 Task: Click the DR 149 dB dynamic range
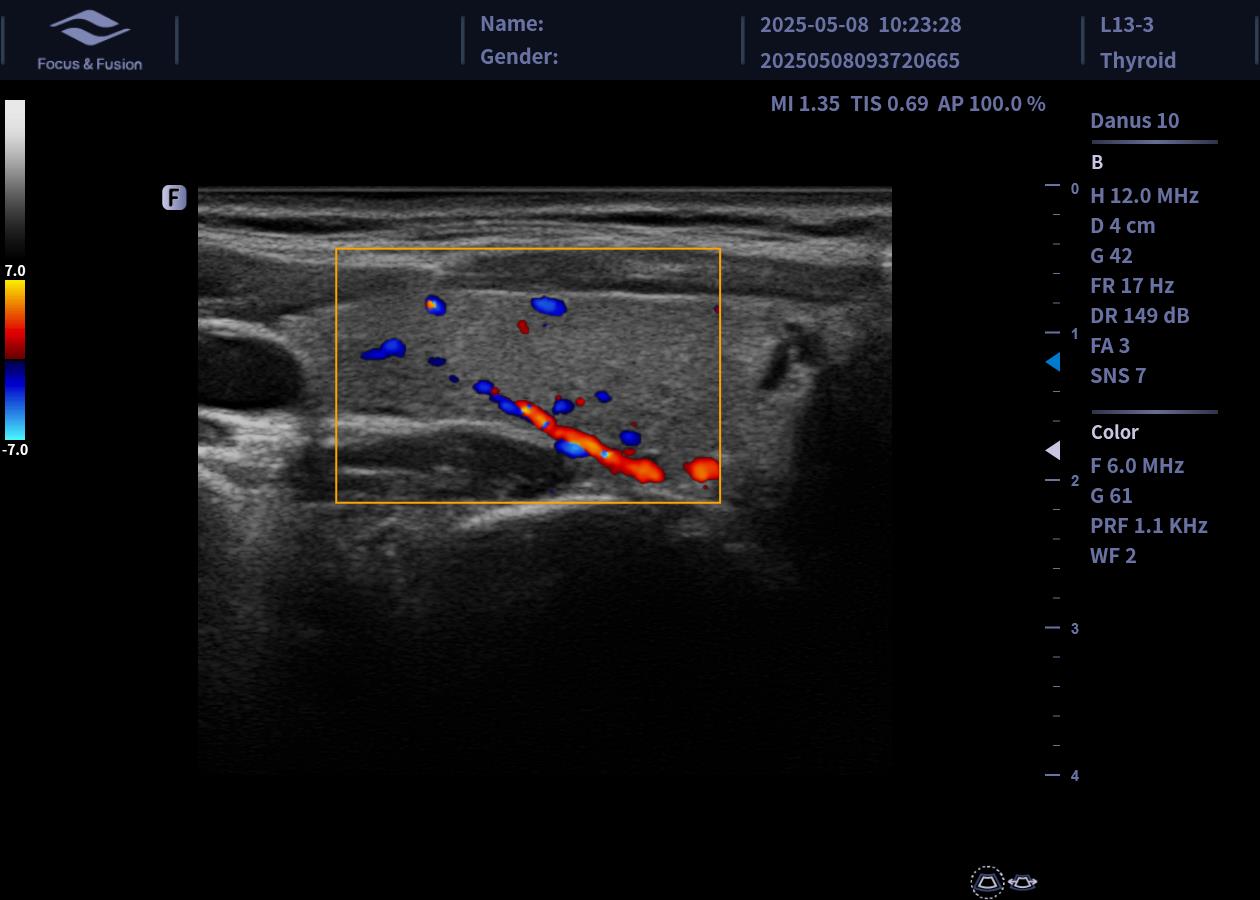[x=1140, y=315]
